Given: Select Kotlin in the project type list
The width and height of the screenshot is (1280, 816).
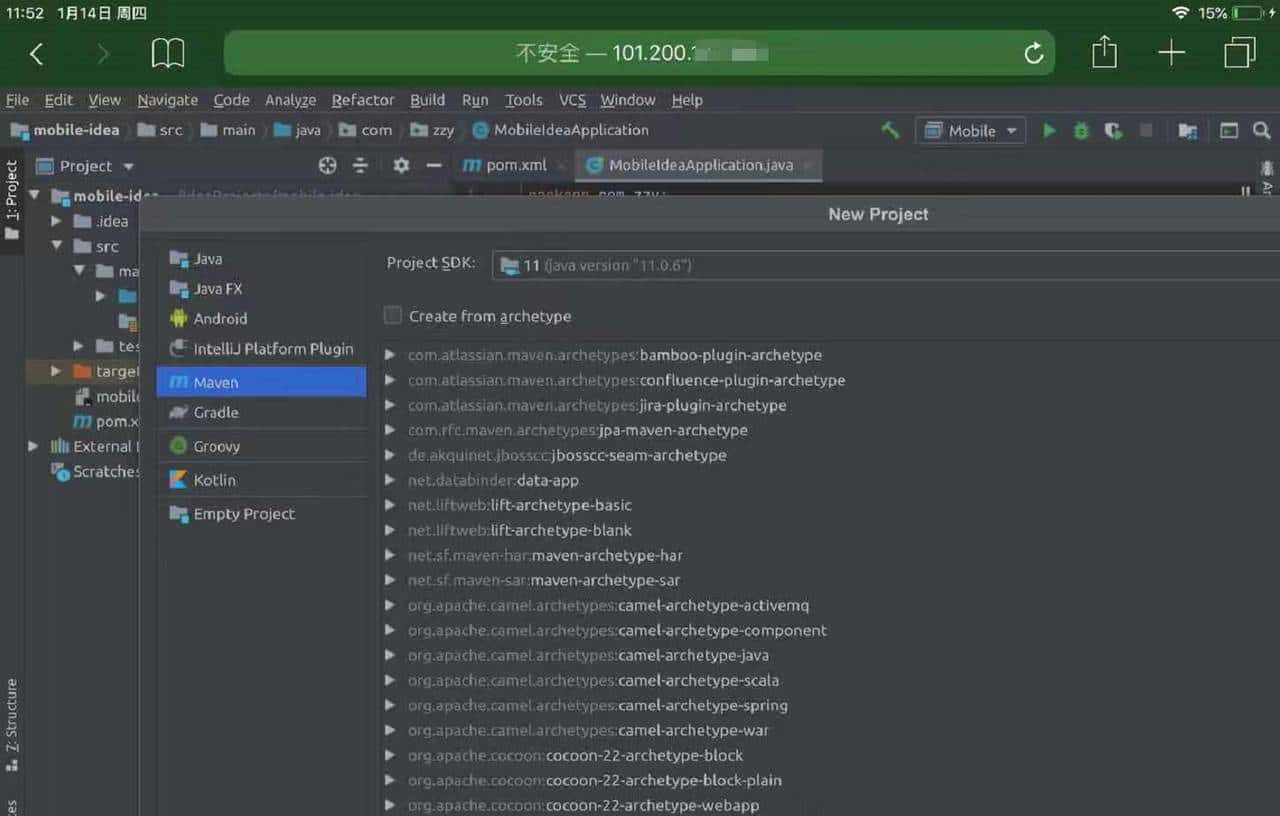Looking at the screenshot, I should 214,480.
